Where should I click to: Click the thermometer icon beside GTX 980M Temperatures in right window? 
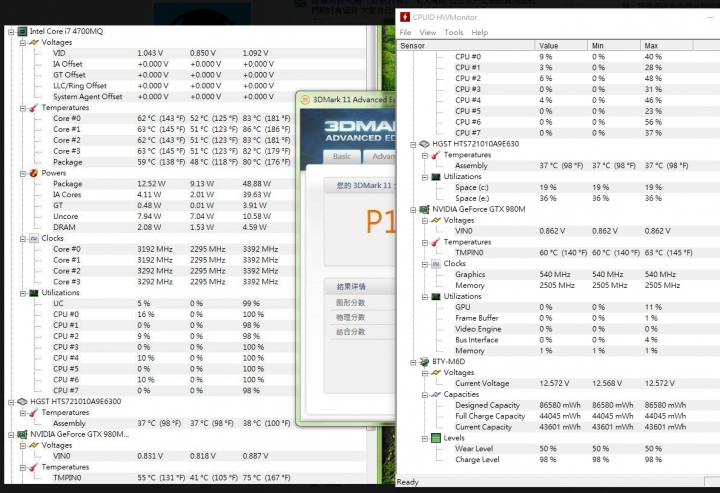[435, 242]
